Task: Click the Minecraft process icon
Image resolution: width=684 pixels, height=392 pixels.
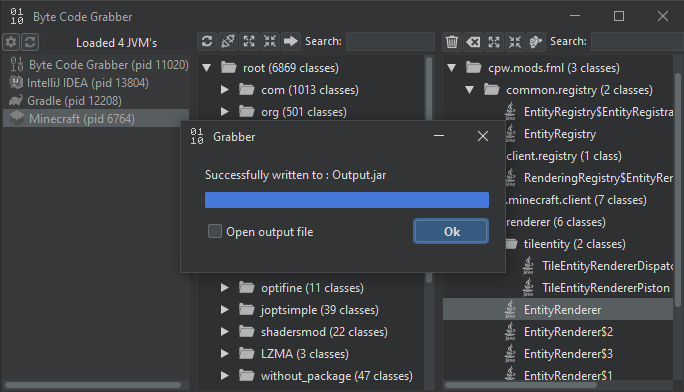Action: pos(17,118)
